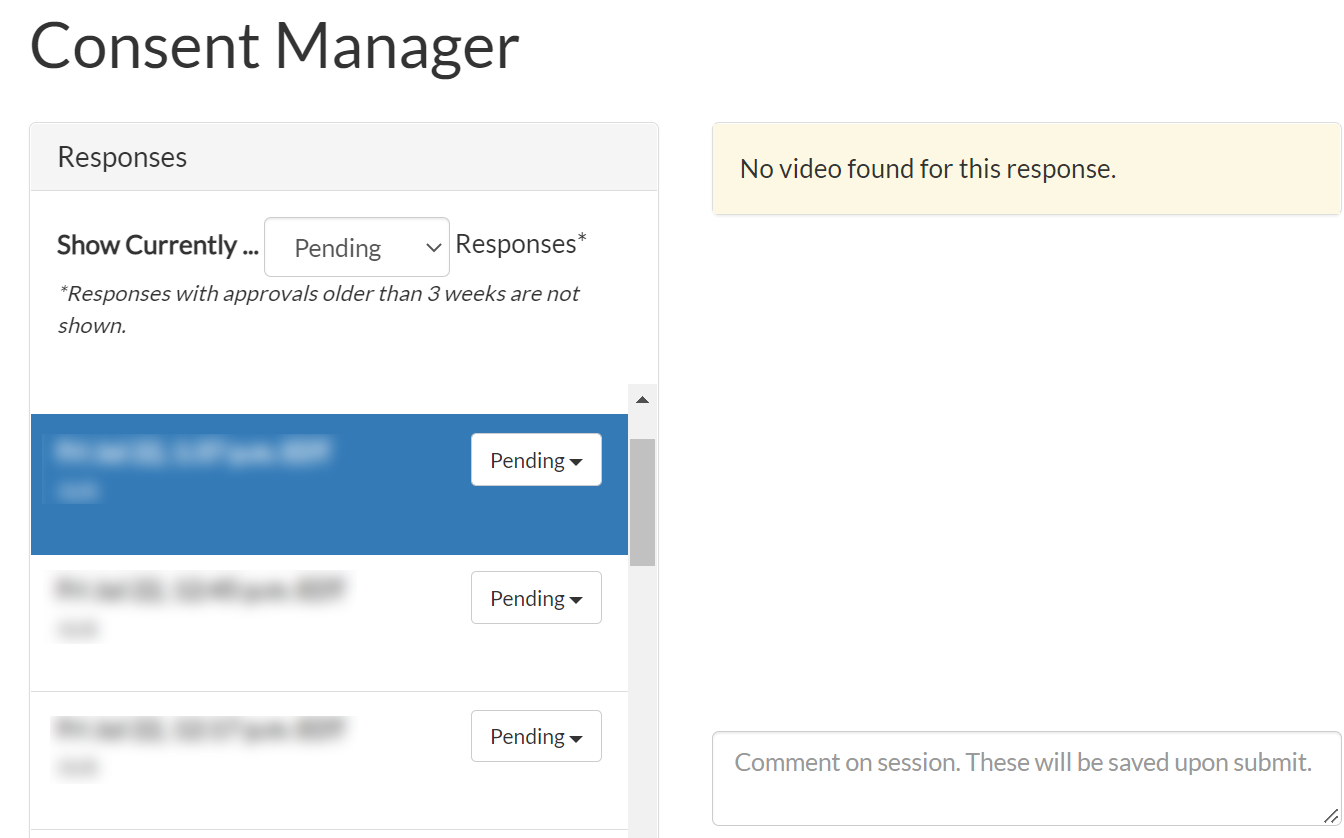Screen dimensions: 1344x838
Task: Select the second response in the list
Action: tap(329, 623)
